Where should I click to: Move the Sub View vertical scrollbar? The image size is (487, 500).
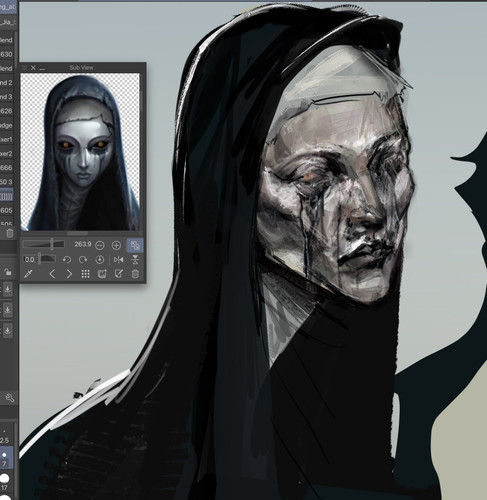pyautogui.click(x=141, y=100)
